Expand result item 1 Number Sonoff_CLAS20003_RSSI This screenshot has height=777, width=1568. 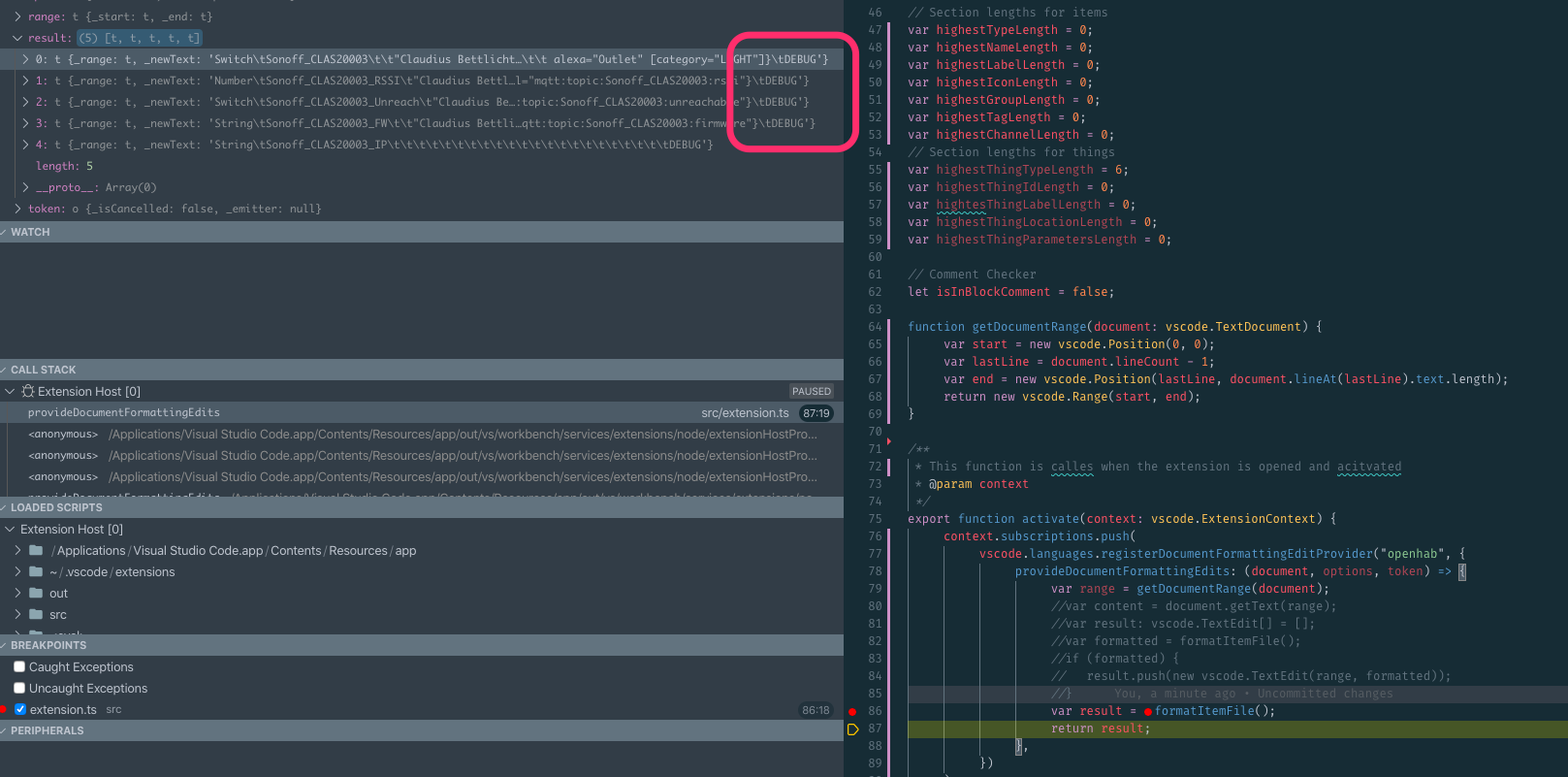pos(25,81)
